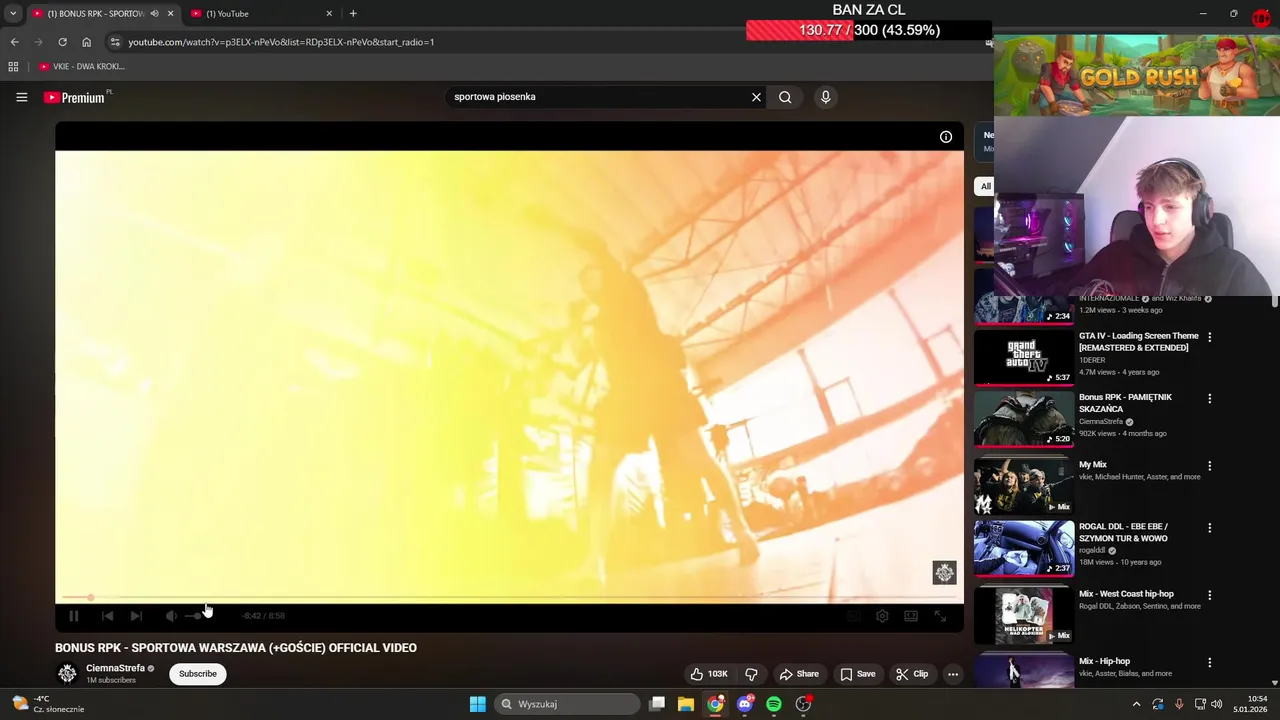Open the CiemnaStrefa channel avatar
The image size is (1280, 720).
[x=67, y=674]
